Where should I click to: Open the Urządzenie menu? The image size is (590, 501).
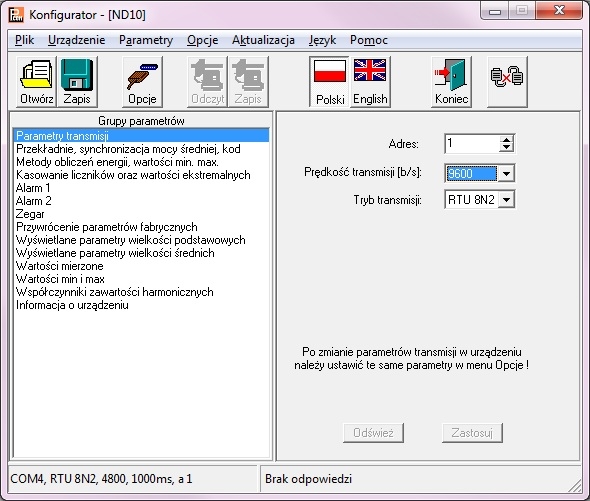coord(76,40)
